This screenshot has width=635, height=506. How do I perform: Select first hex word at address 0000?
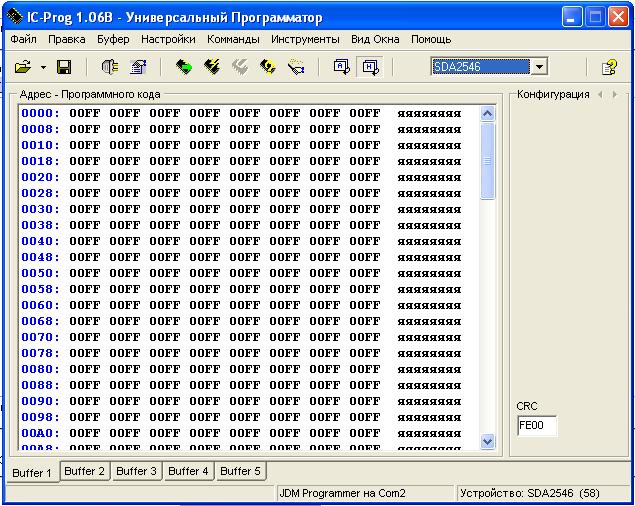[x=85, y=113]
